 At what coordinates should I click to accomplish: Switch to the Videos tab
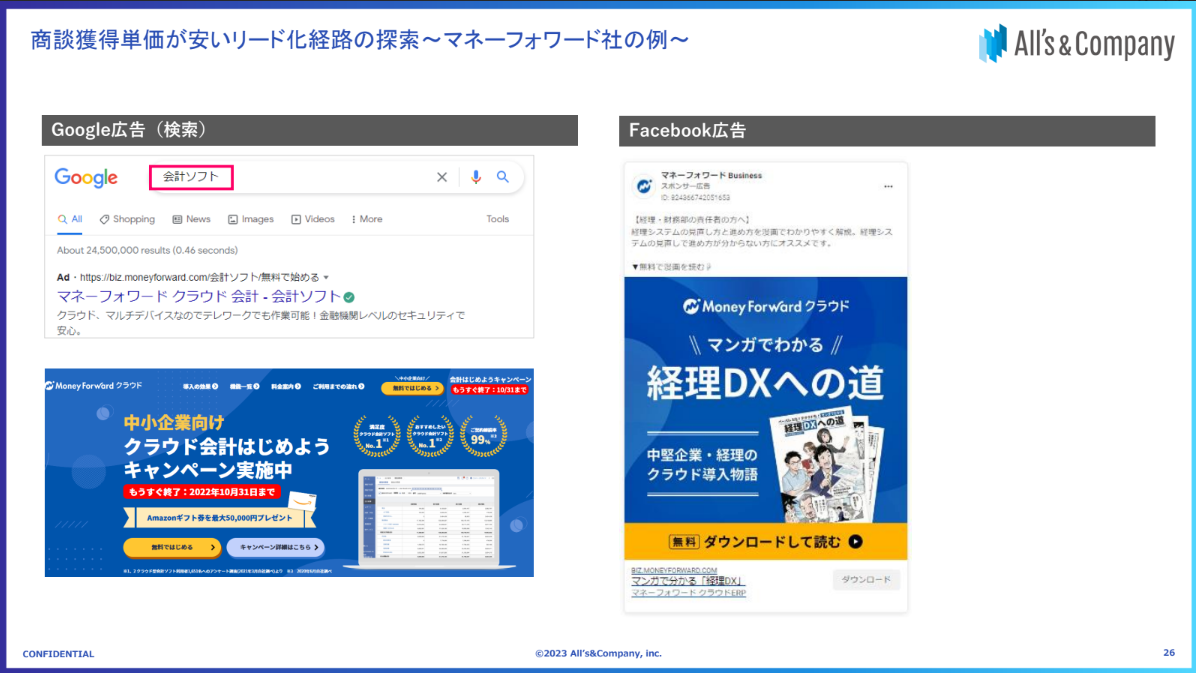(313, 219)
